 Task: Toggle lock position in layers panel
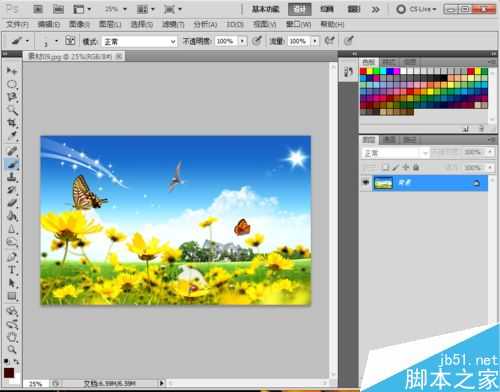click(x=406, y=167)
